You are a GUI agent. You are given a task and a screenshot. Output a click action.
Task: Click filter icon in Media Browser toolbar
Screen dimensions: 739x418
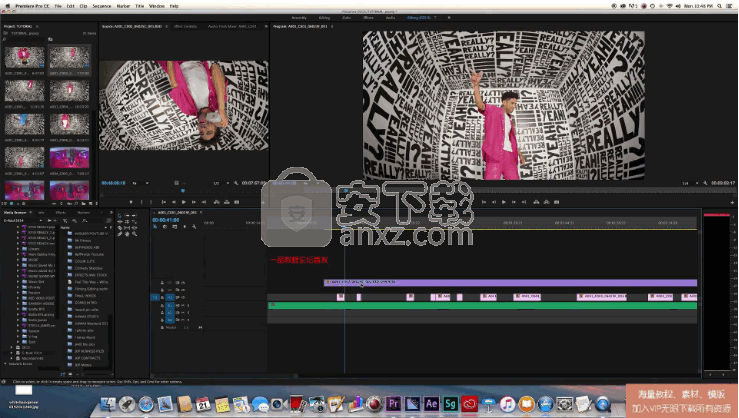click(65, 221)
